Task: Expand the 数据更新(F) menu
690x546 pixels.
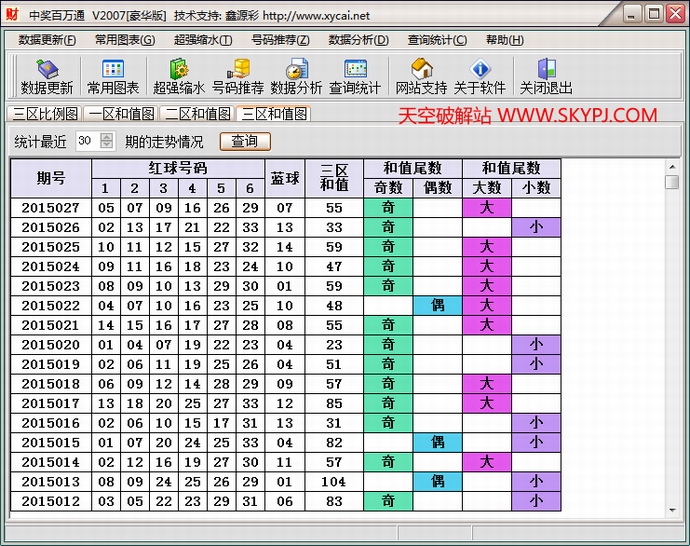Action: pyautogui.click(x=46, y=40)
